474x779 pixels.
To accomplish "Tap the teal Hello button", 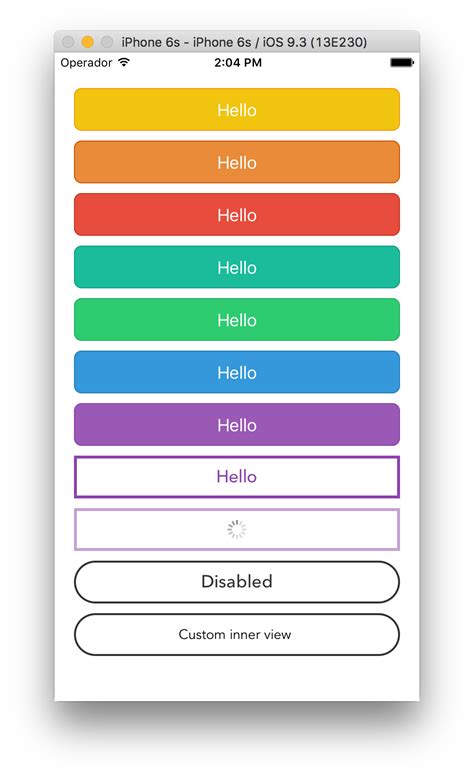I will point(237,267).
